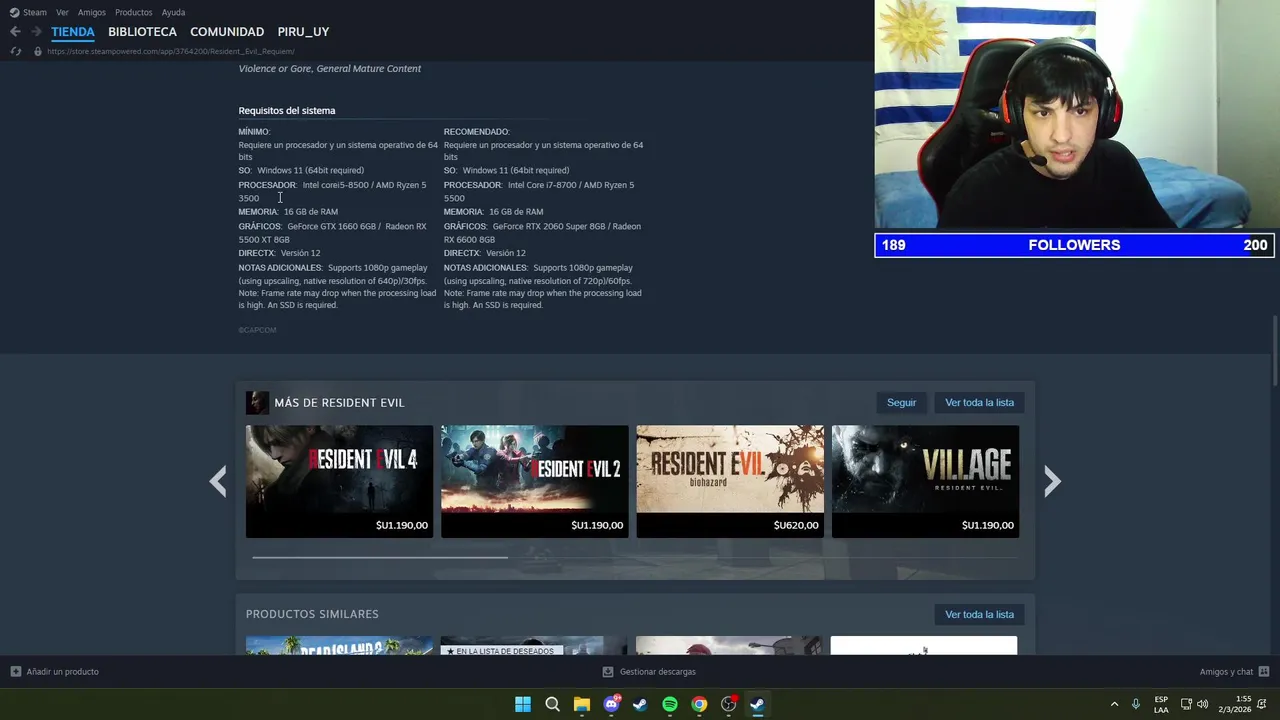
Task: Switch to the COMUNIDAD tab
Action: point(227,32)
